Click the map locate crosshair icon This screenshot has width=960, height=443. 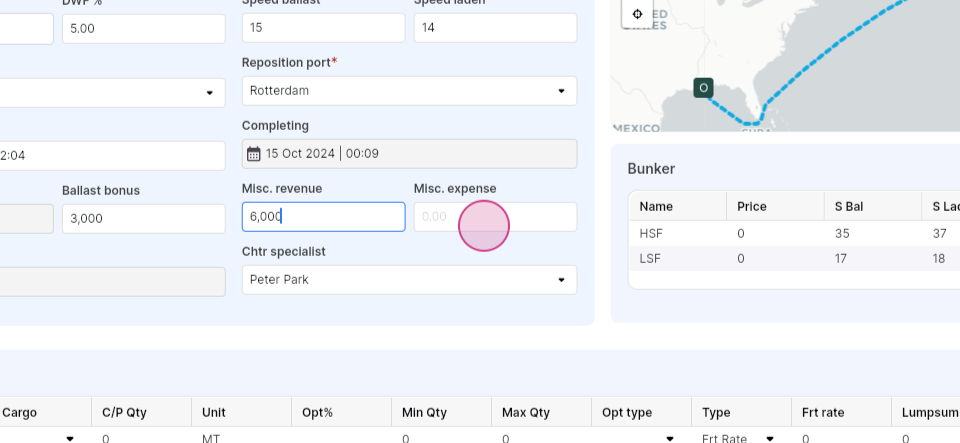point(637,13)
